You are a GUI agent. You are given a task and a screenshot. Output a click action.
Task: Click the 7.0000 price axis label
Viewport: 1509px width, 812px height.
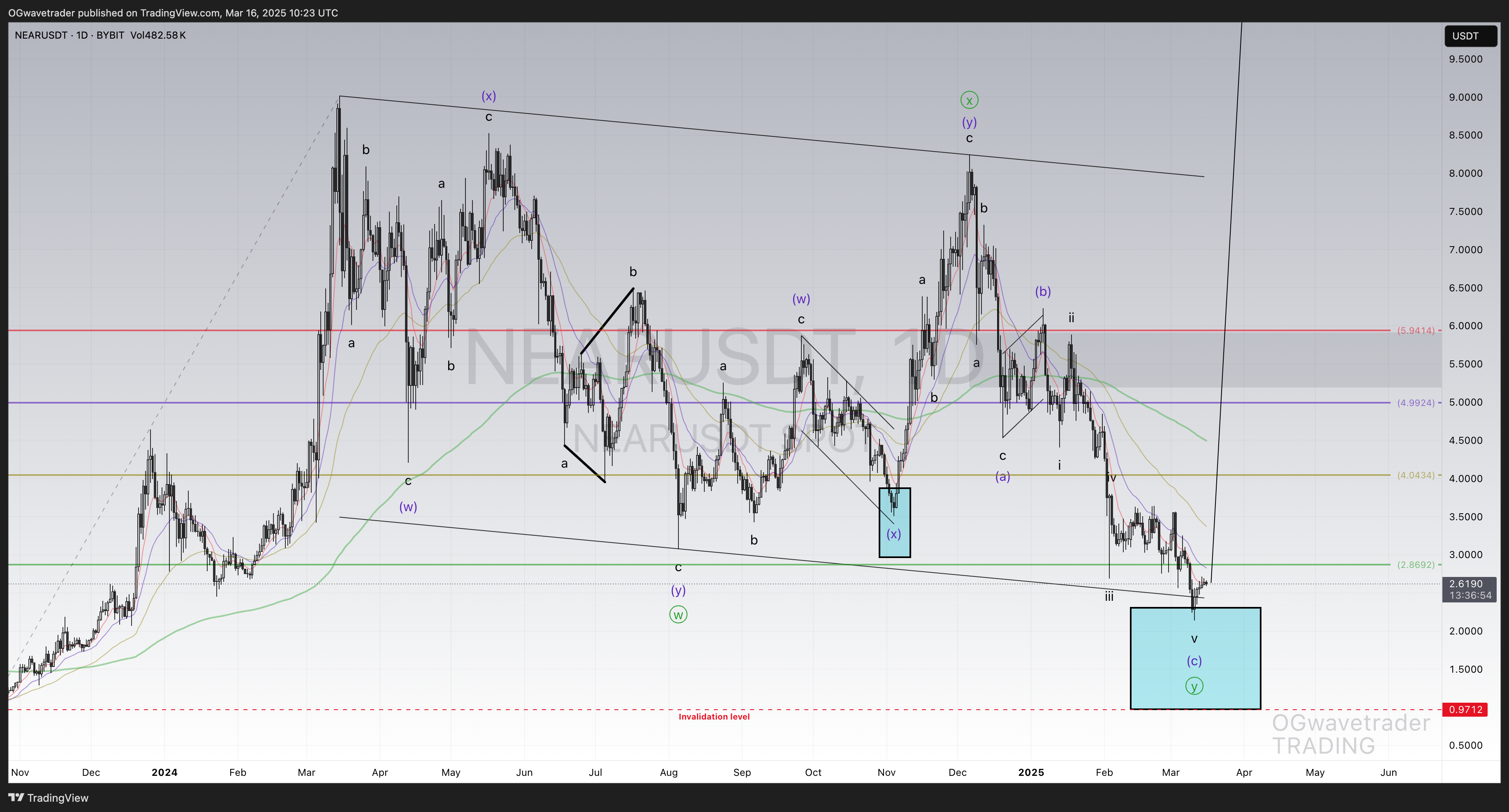1466,250
